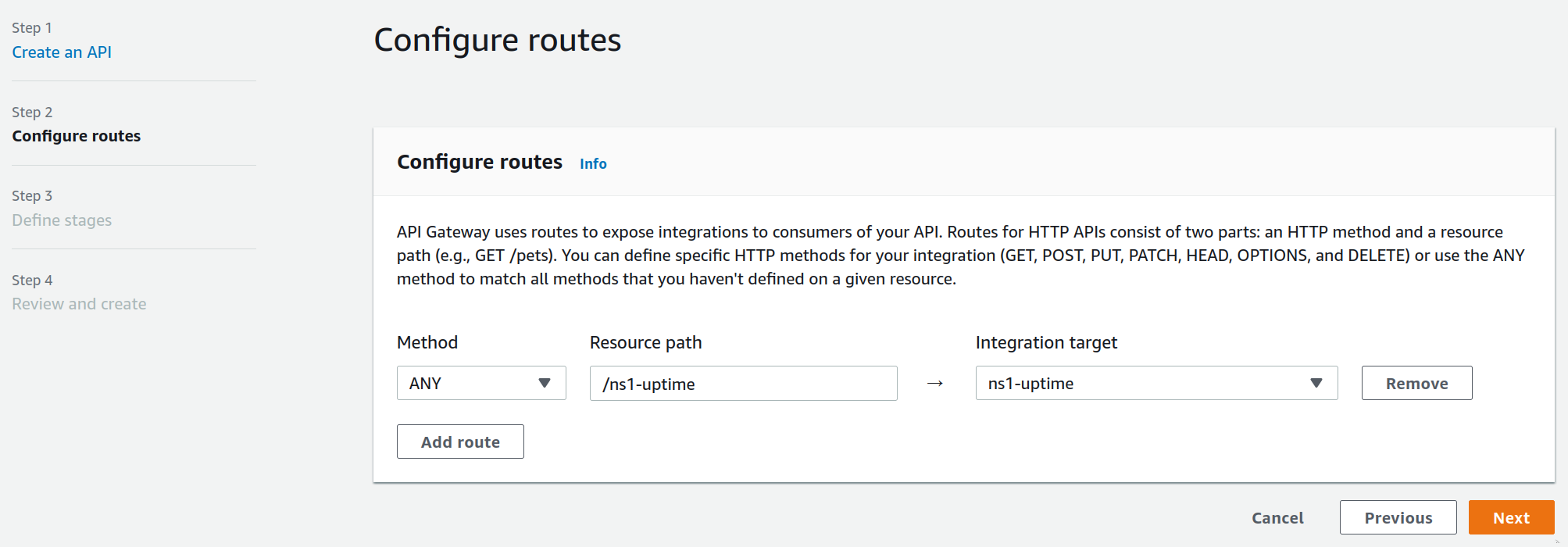Click the Method column label
This screenshot has height=547, width=1568.
coord(427,342)
